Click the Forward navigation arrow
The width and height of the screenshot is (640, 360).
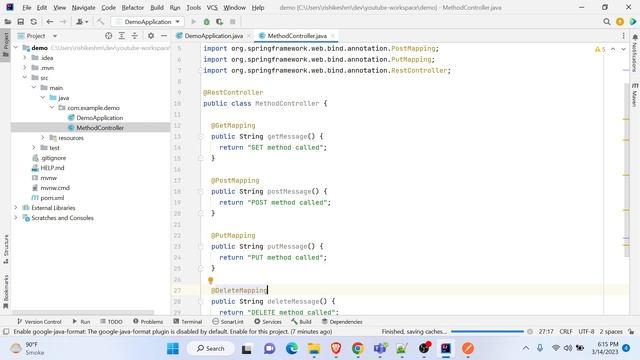coord(63,22)
